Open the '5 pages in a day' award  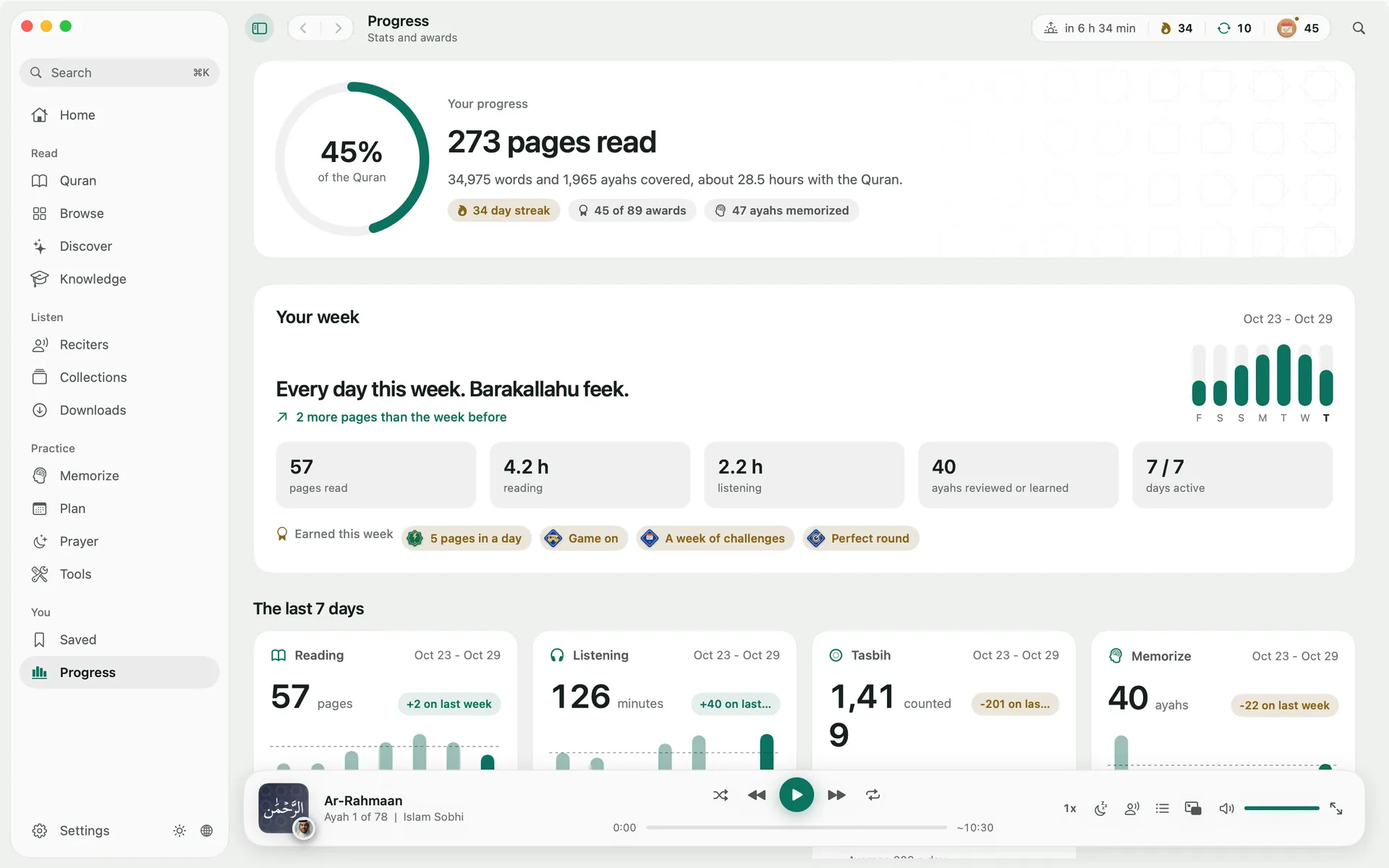pos(467,538)
